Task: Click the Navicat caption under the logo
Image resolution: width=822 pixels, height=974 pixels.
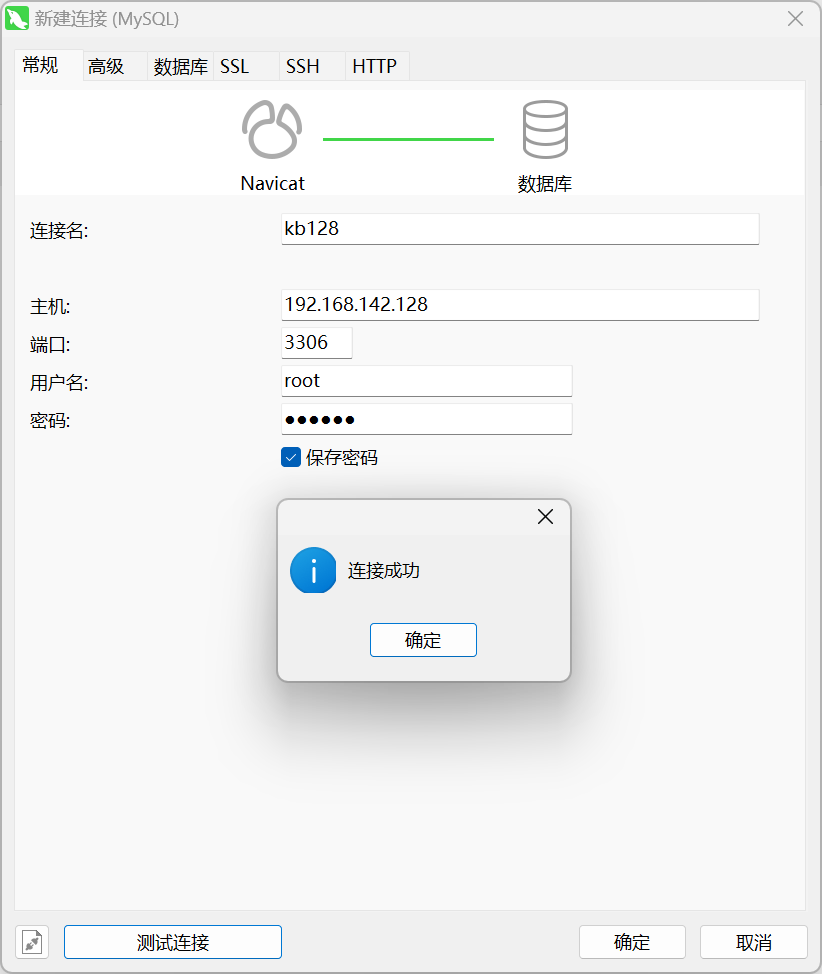Action: tap(272, 183)
